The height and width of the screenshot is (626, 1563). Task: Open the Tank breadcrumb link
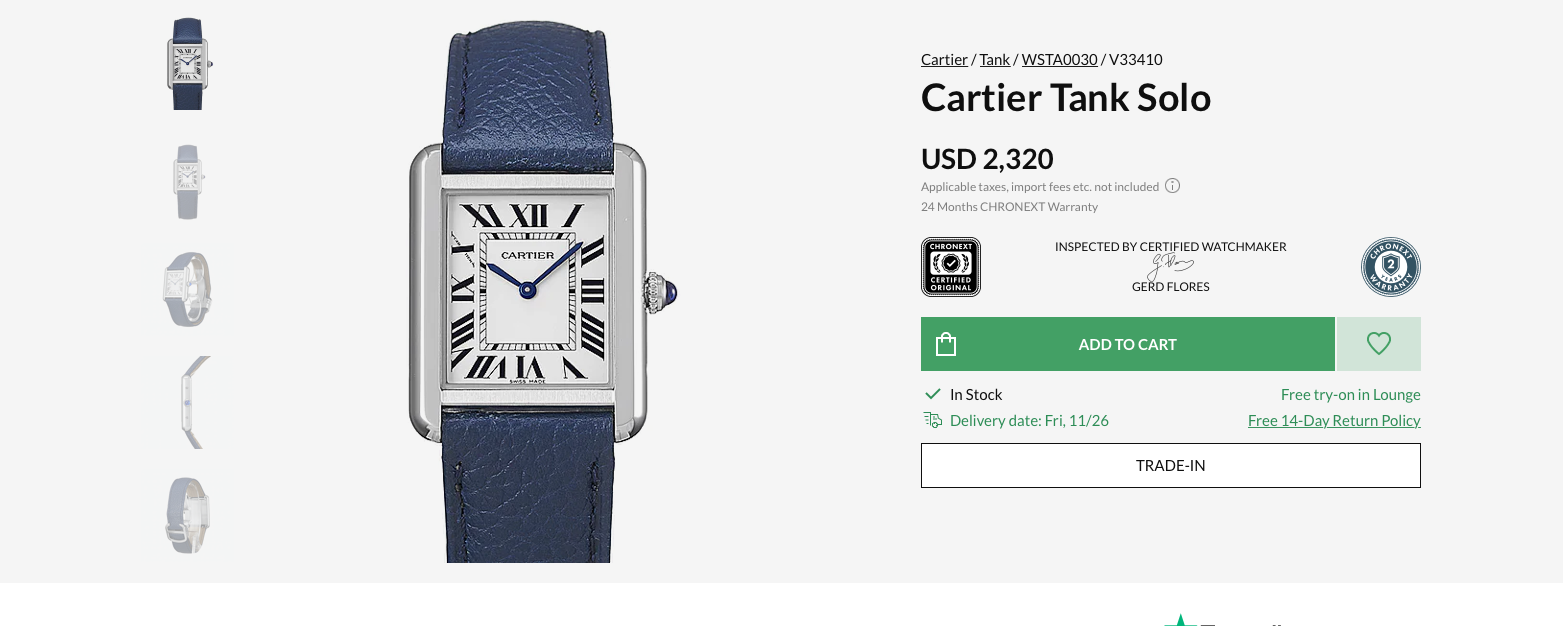(995, 60)
